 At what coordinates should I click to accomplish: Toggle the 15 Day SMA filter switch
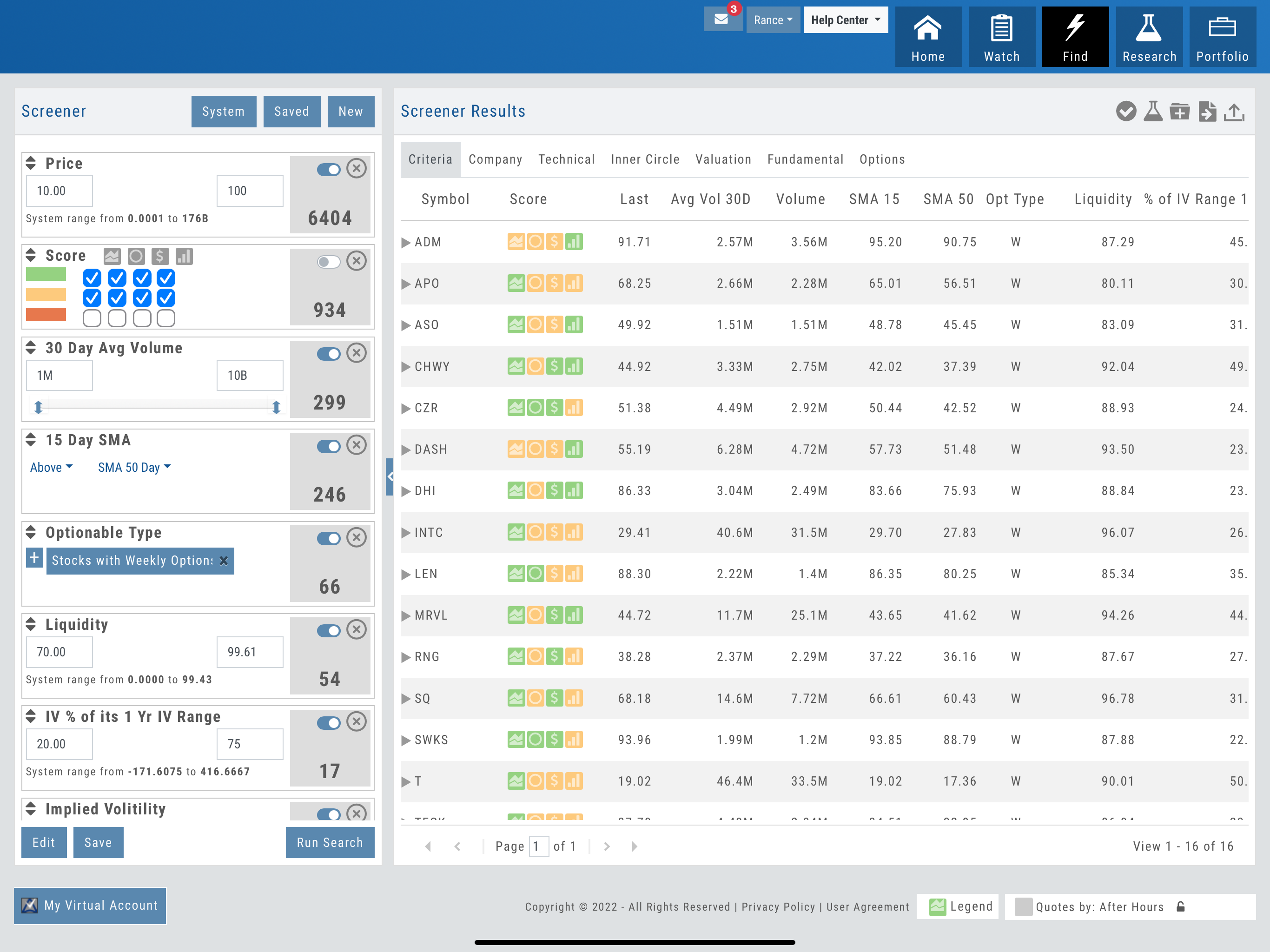point(328,447)
